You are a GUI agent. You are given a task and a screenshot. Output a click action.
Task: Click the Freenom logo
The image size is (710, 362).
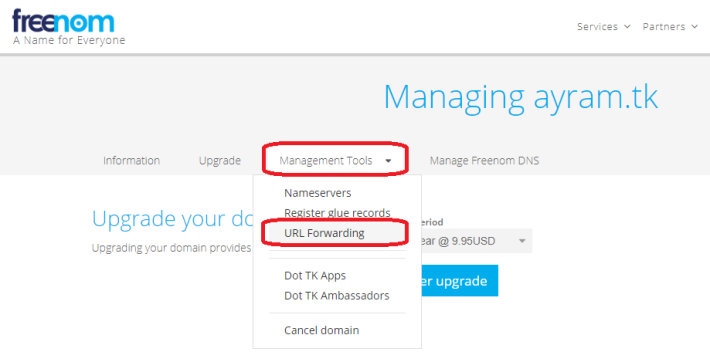pos(63,21)
